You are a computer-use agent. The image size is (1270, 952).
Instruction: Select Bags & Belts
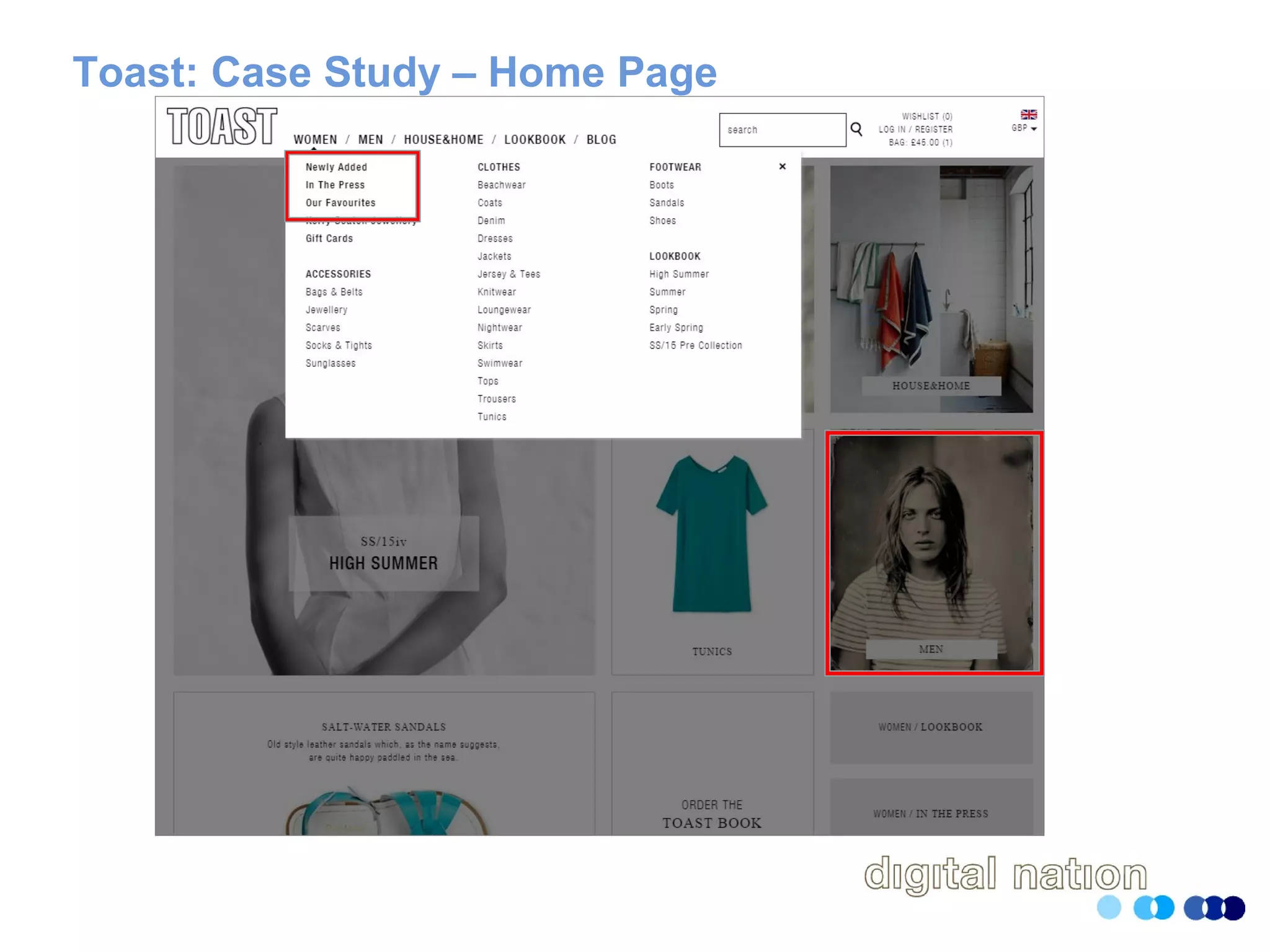[x=334, y=292]
